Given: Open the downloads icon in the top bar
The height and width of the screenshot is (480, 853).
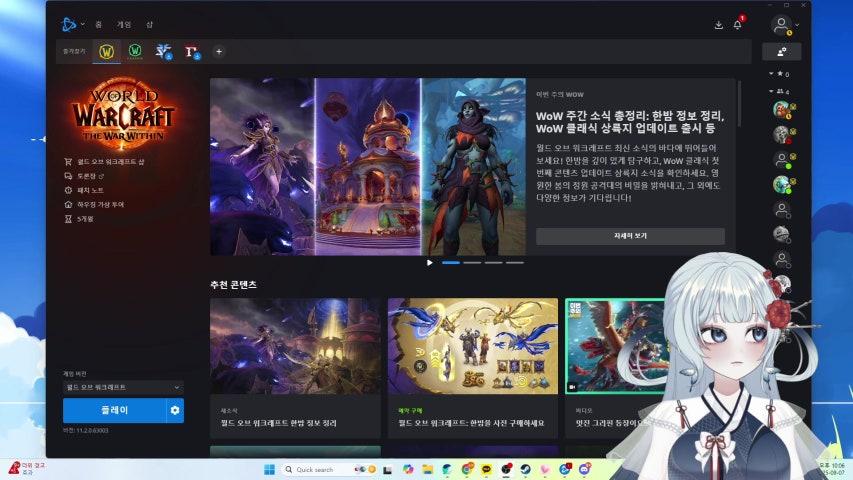Looking at the screenshot, I should click(719, 25).
